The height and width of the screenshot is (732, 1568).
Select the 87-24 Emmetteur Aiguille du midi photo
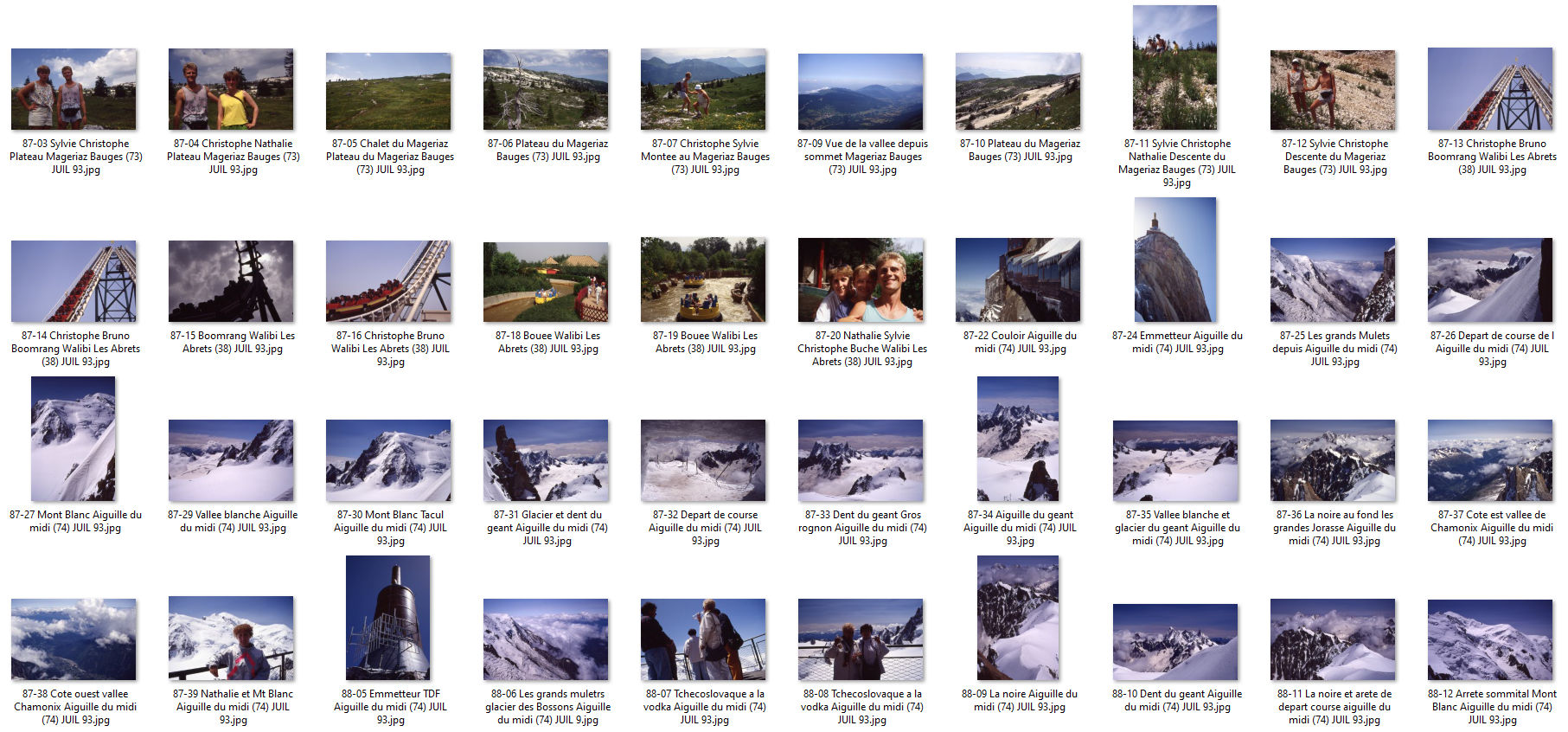tap(1174, 260)
